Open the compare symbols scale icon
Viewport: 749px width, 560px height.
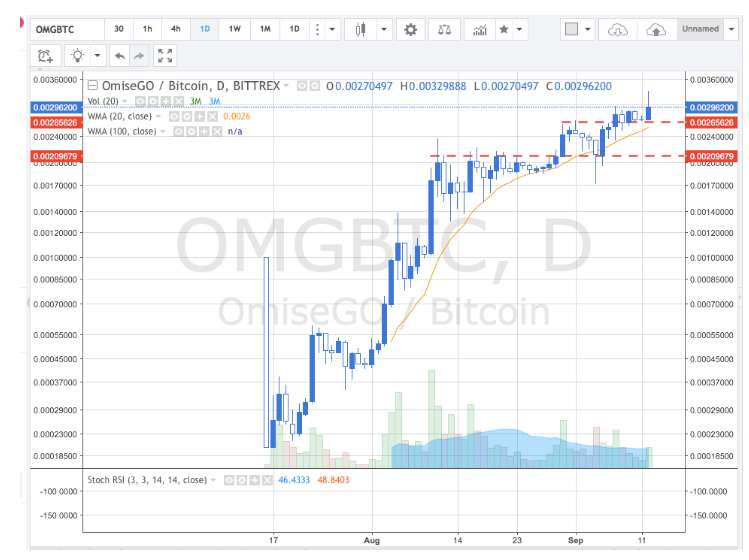[x=446, y=29]
